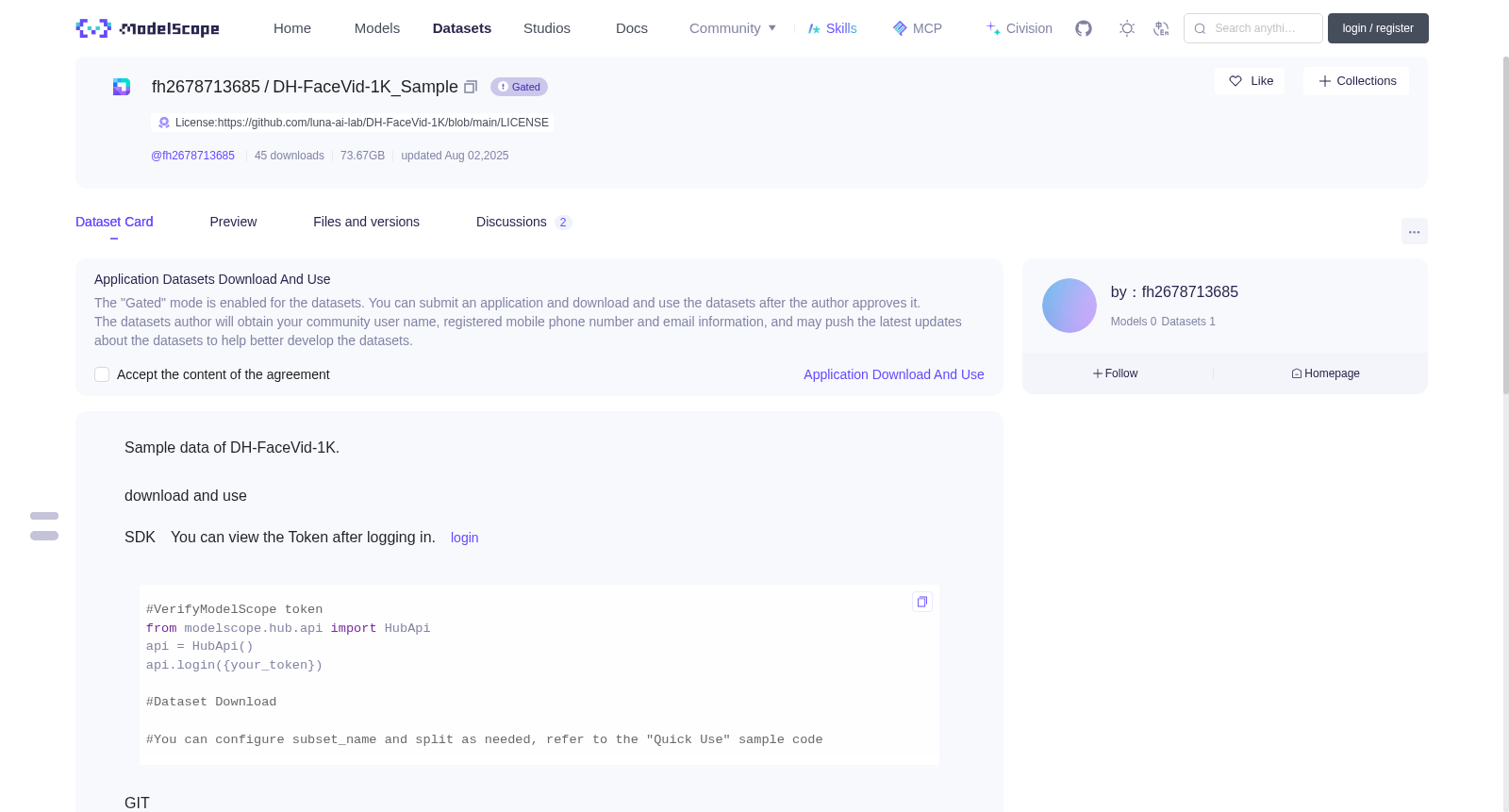The image size is (1509, 812).
Task: Navigate to Studios
Action: pos(547,28)
